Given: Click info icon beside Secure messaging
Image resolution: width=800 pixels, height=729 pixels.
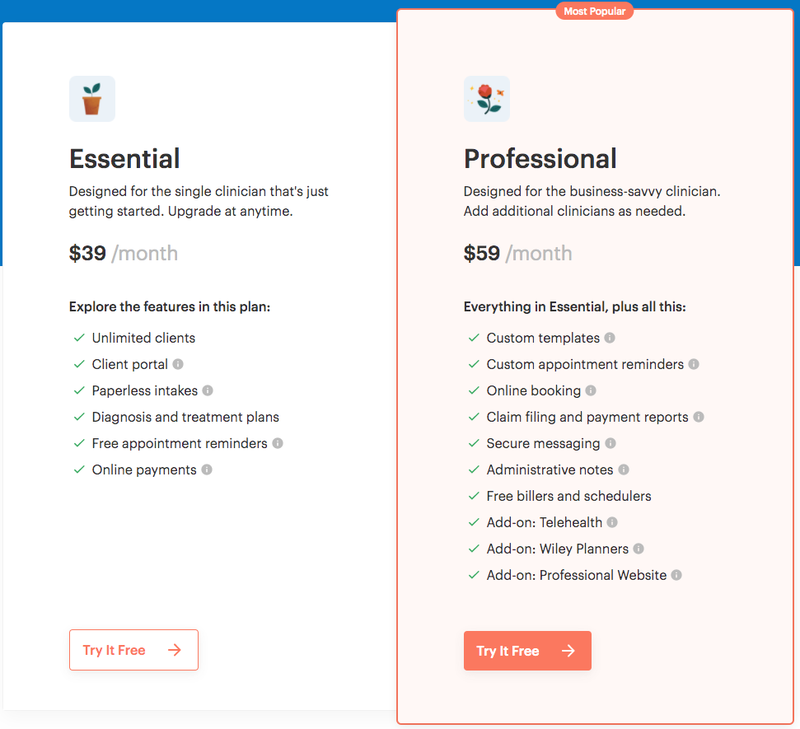Looking at the screenshot, I should coord(611,443).
